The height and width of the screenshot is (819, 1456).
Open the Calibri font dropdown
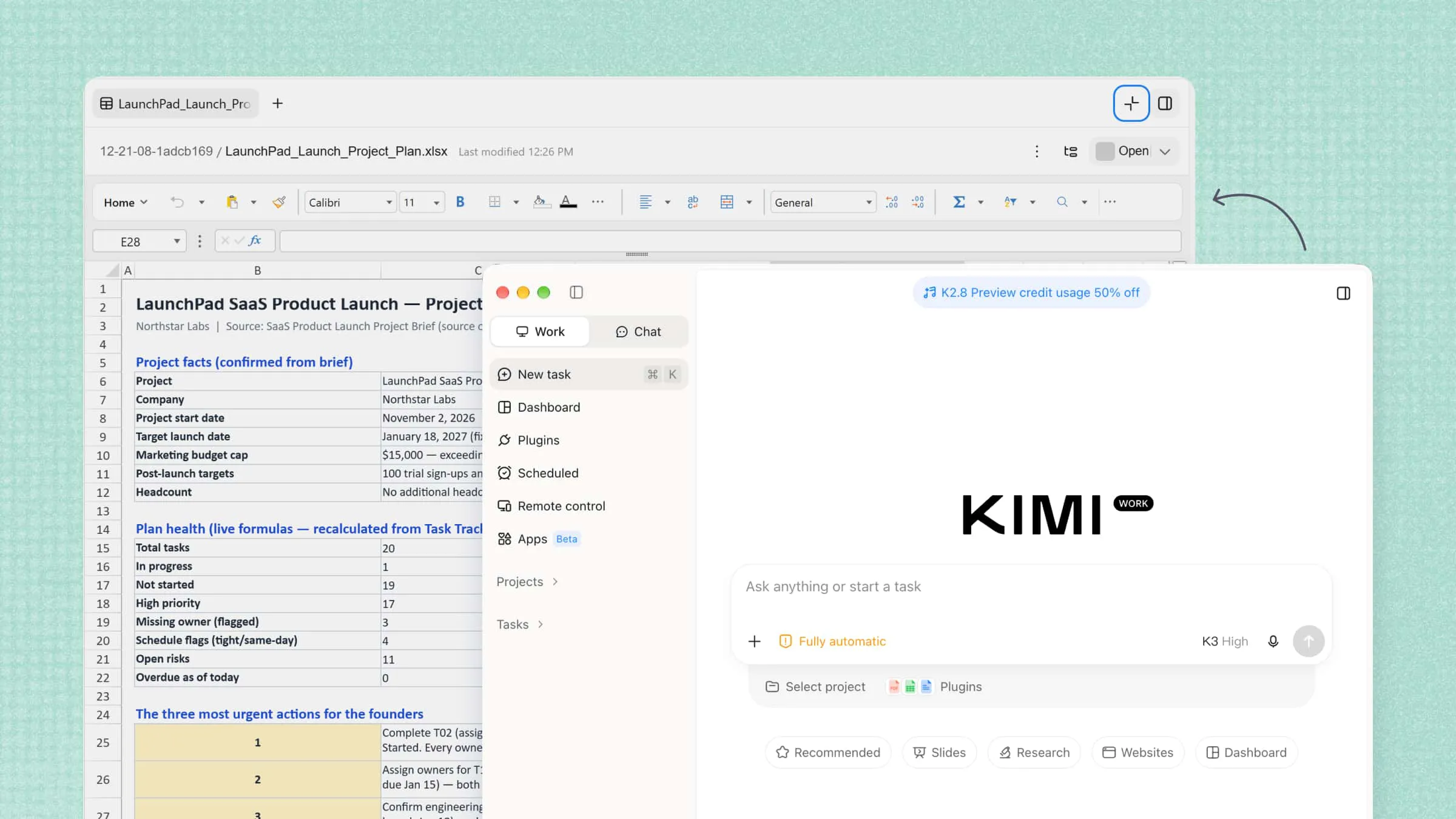click(x=351, y=203)
